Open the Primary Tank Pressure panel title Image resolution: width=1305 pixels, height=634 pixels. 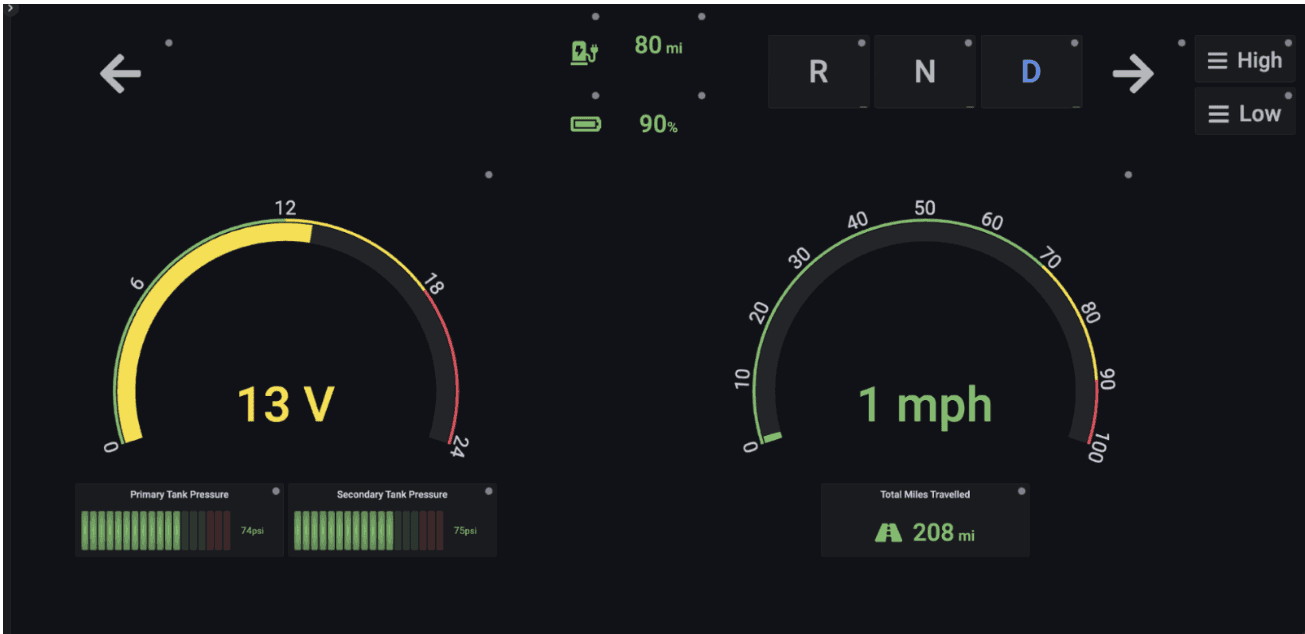coord(179,494)
